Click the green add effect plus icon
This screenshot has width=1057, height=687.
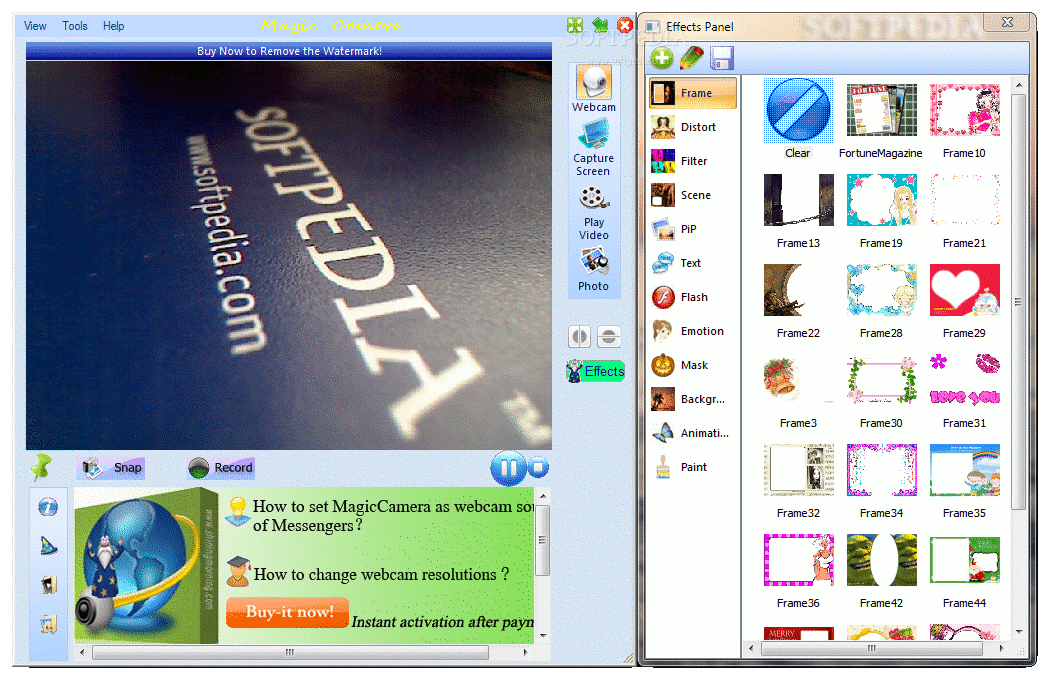(662, 59)
